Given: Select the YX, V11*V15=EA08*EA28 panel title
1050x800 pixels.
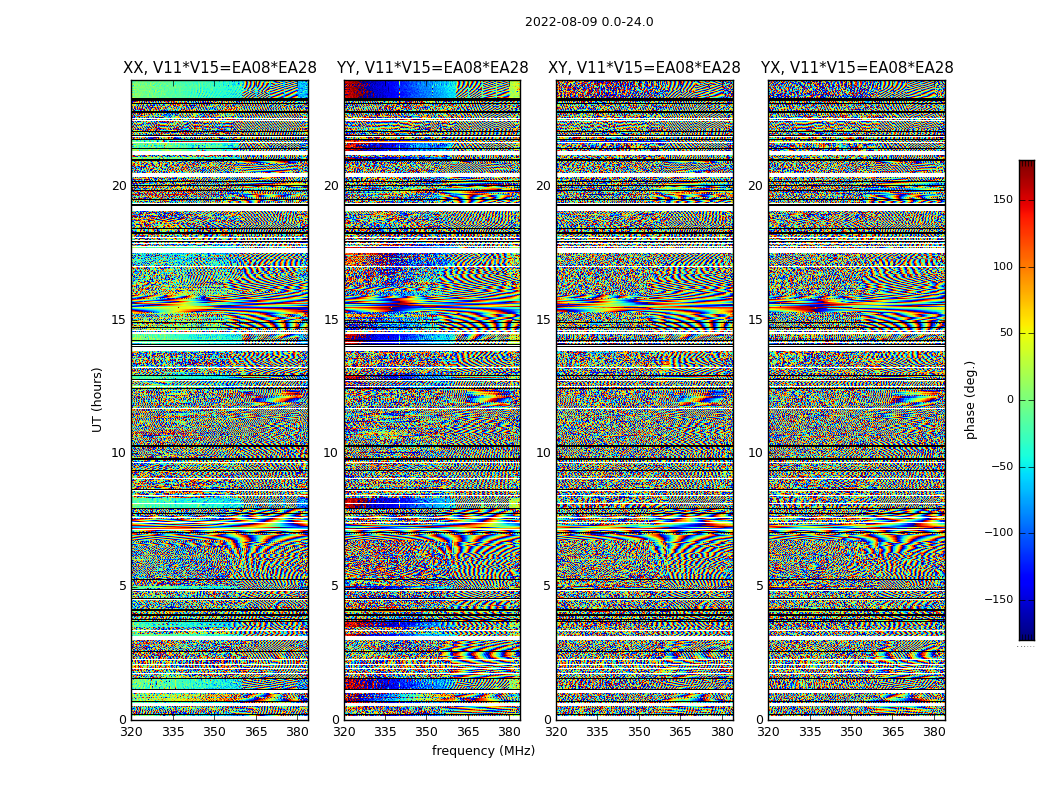Looking at the screenshot, I should pos(856,68).
